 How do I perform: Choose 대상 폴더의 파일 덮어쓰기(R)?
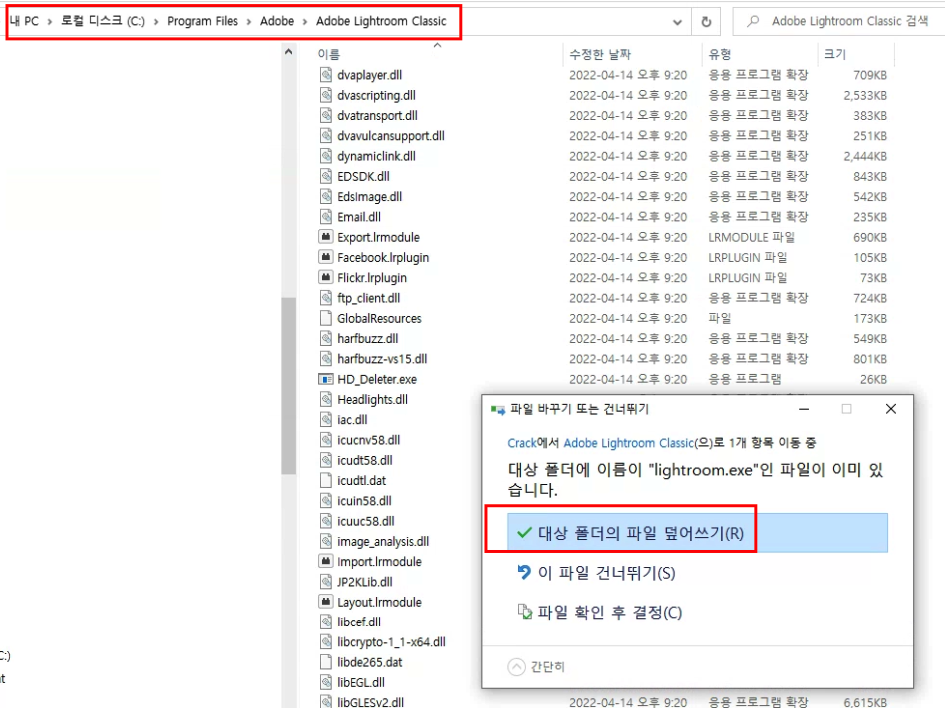697,533
